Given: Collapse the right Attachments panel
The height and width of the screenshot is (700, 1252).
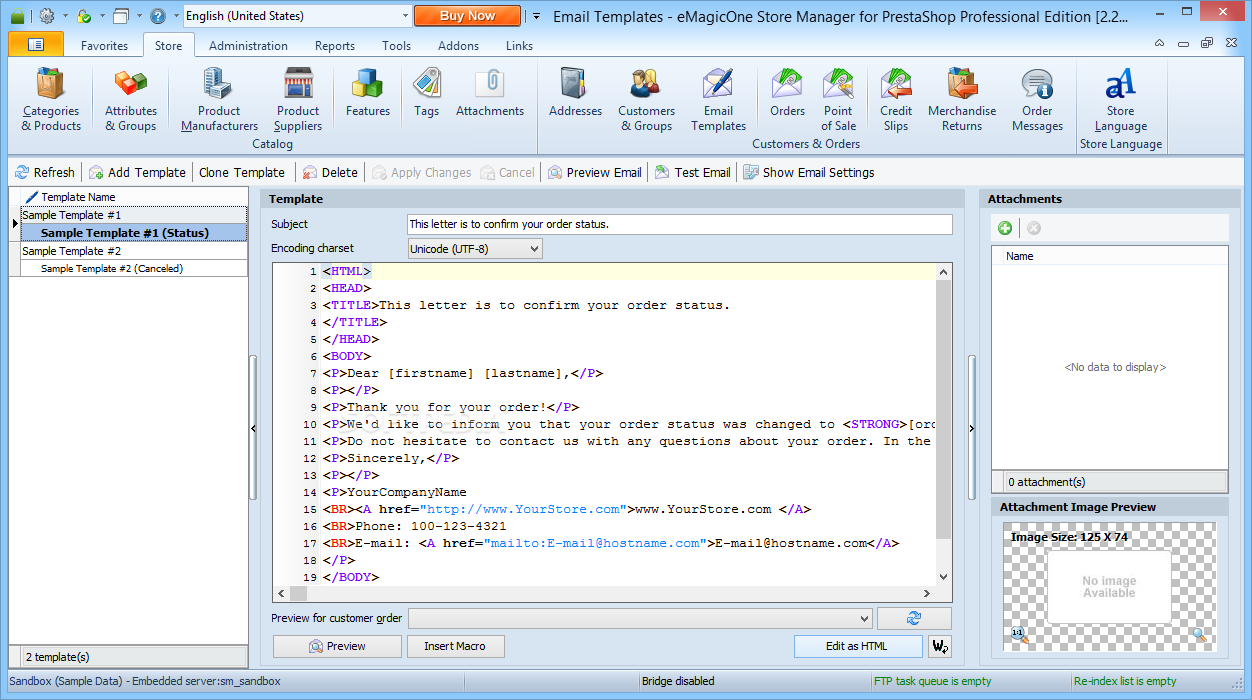Looking at the screenshot, I should (971, 427).
